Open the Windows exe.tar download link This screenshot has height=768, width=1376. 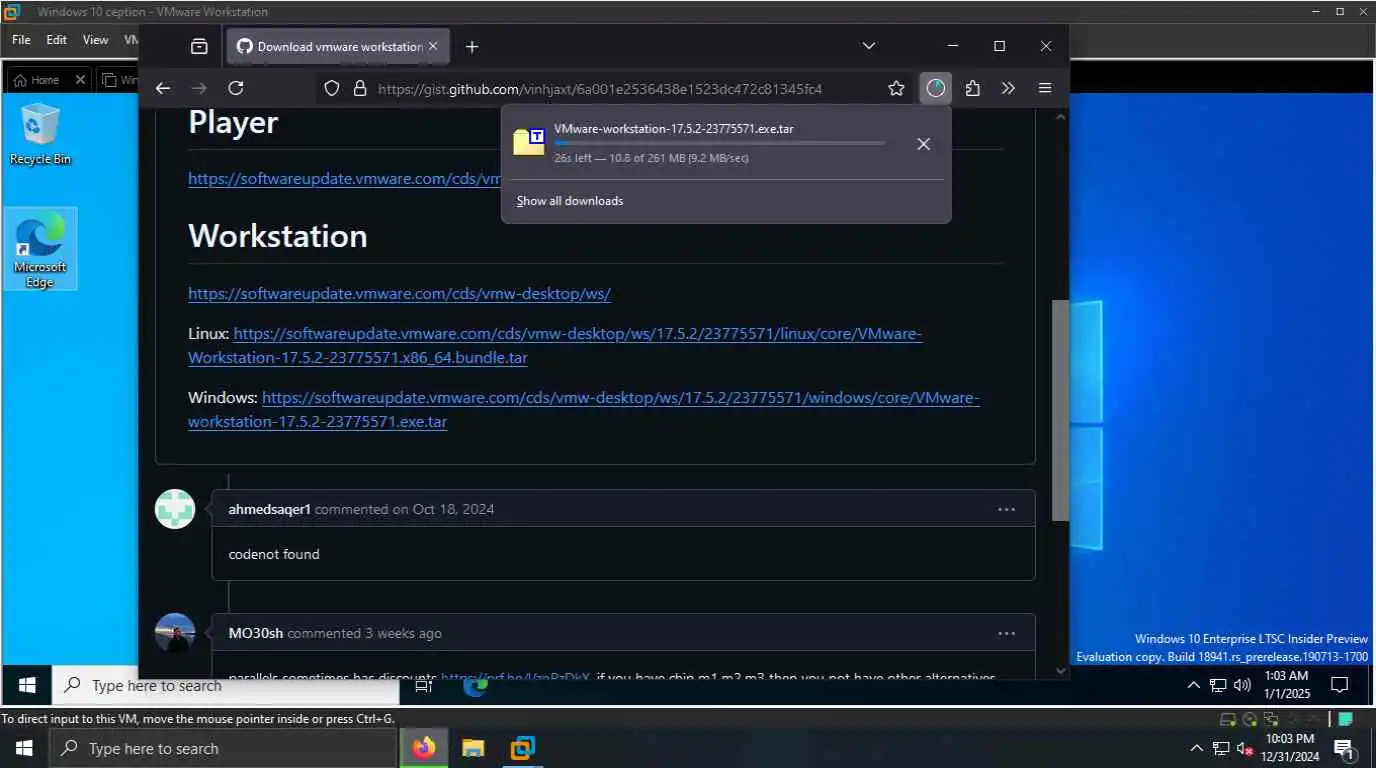(x=584, y=410)
